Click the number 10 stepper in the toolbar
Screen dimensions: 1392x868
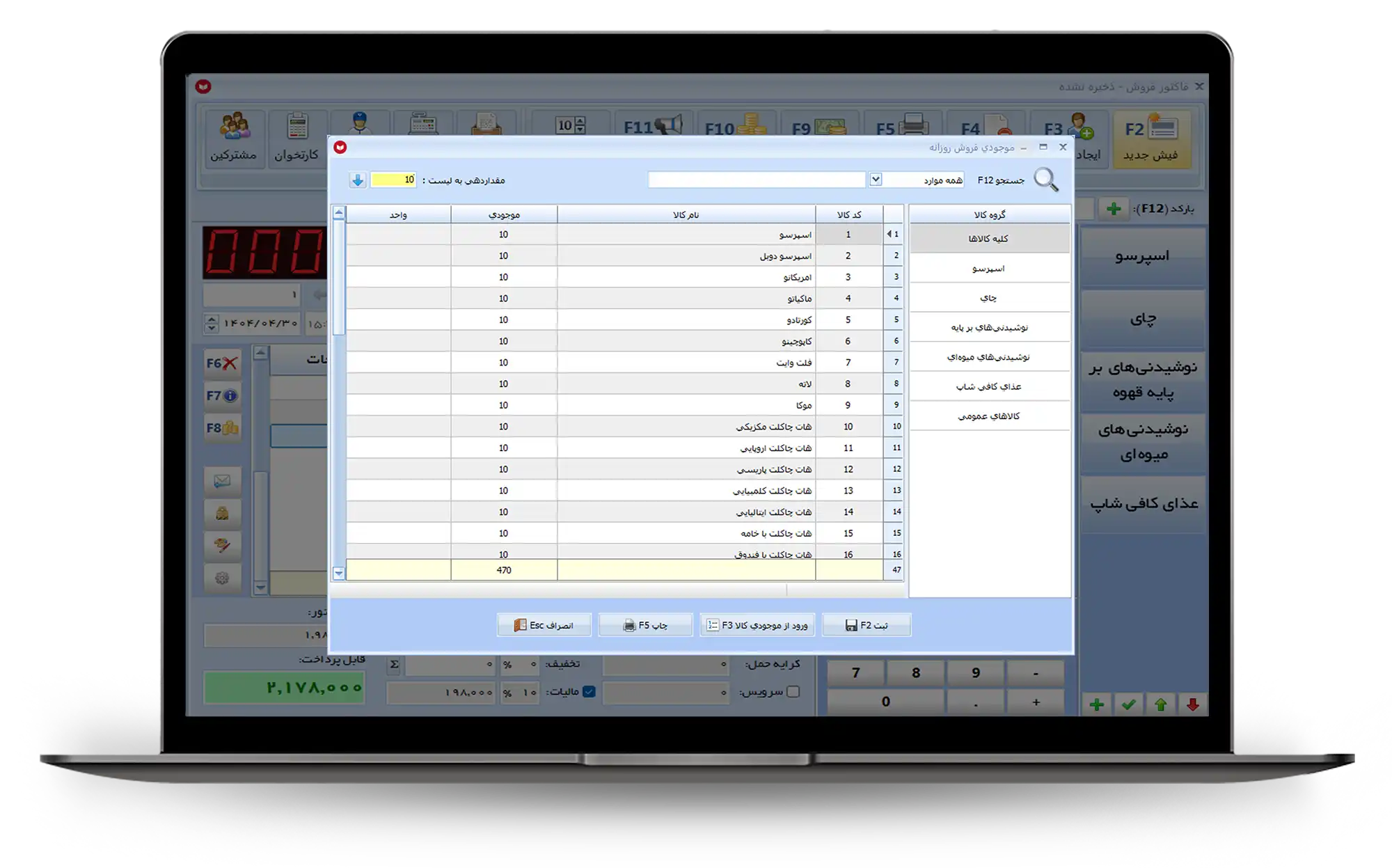point(571,125)
